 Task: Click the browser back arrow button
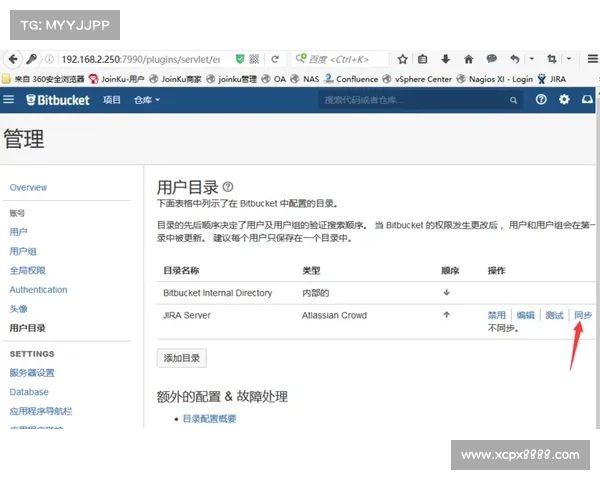13,59
